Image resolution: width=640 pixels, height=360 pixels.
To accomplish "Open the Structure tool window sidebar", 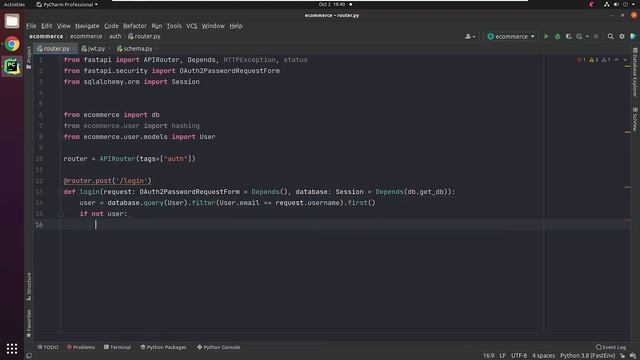I will coord(29,287).
